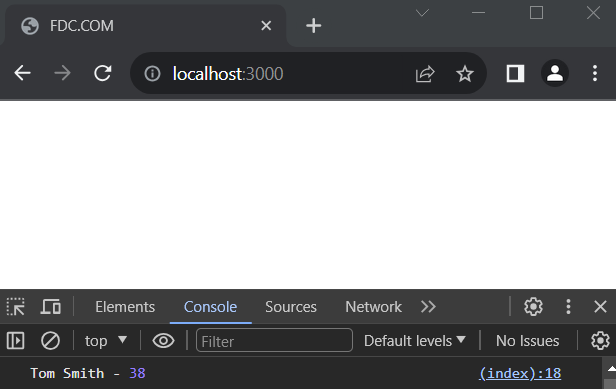Open the Chrome three-dot menu
This screenshot has width=616, height=389.
[x=595, y=73]
